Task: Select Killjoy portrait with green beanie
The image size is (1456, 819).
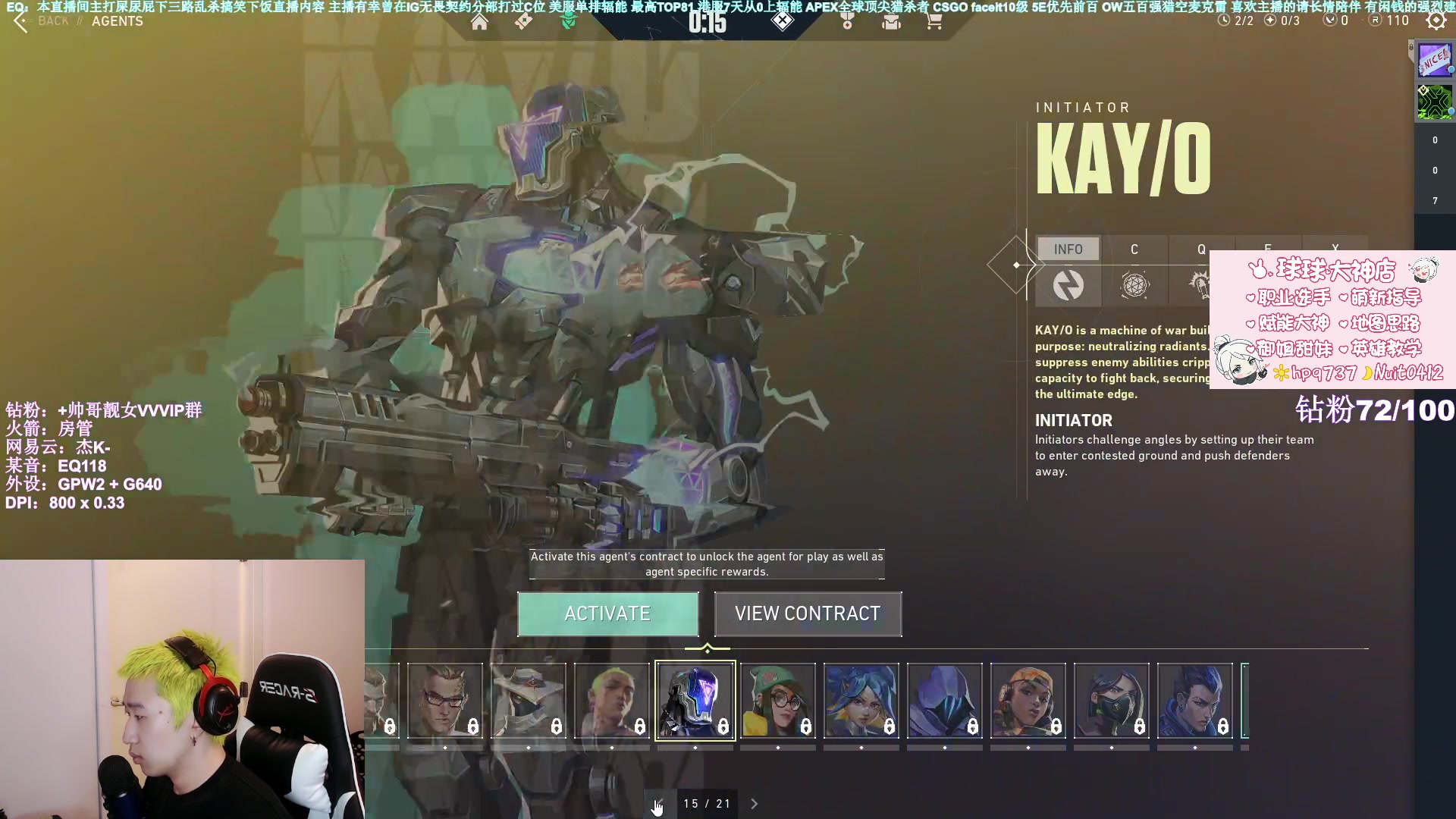Action: click(x=778, y=701)
